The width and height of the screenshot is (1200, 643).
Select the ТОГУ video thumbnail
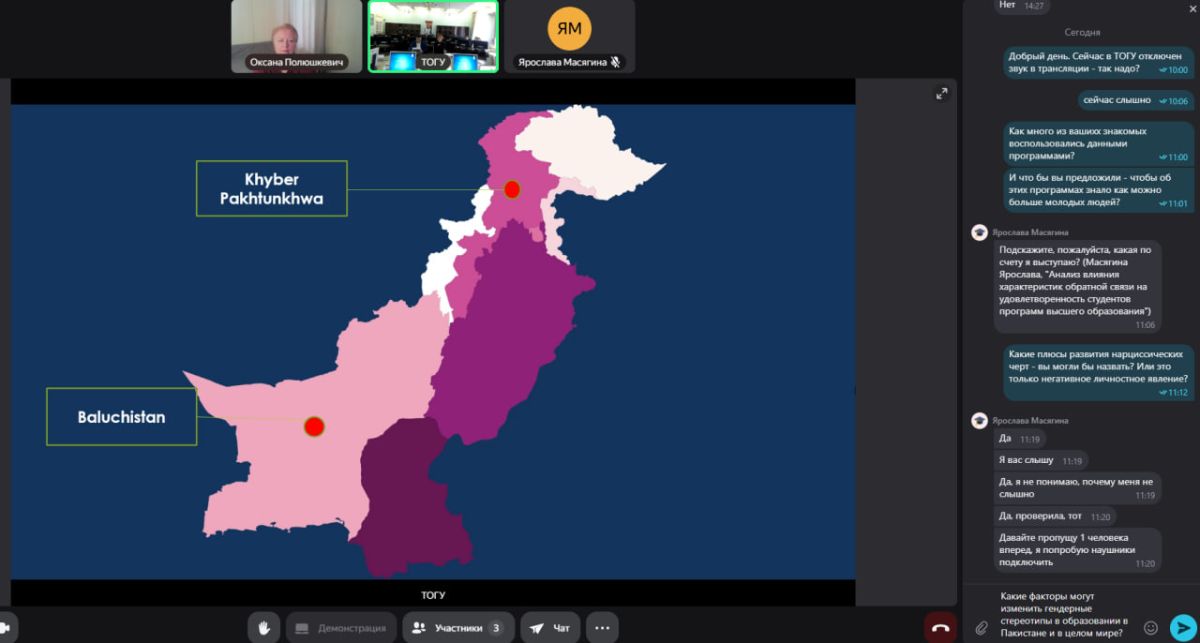pyautogui.click(x=433, y=36)
